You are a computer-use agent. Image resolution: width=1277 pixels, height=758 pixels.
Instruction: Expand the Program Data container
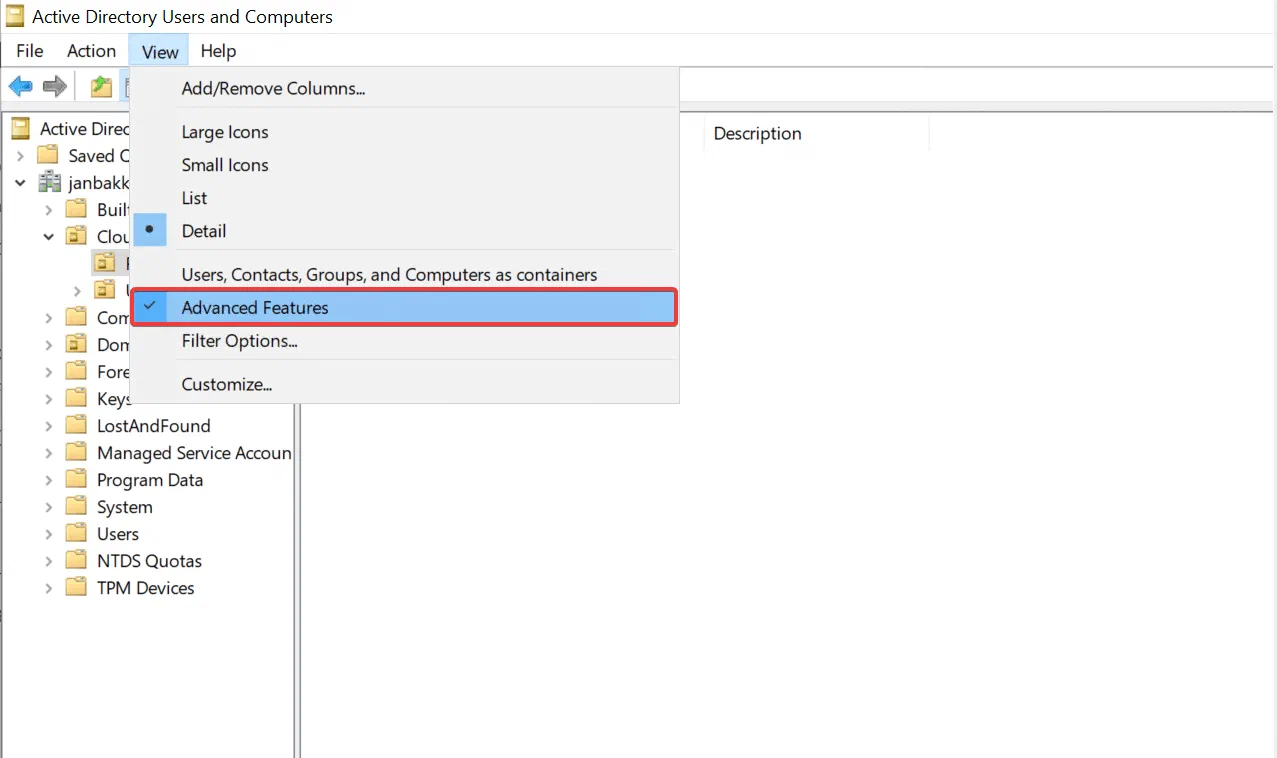[x=48, y=480]
